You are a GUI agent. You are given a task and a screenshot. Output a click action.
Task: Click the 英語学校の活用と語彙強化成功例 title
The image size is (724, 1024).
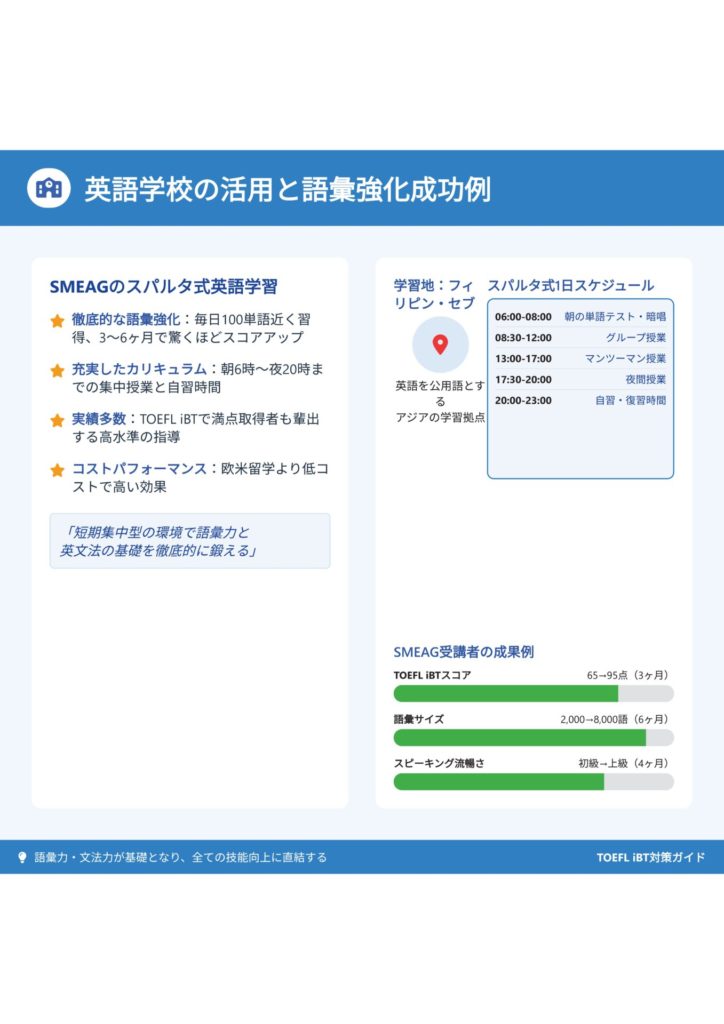(287, 189)
